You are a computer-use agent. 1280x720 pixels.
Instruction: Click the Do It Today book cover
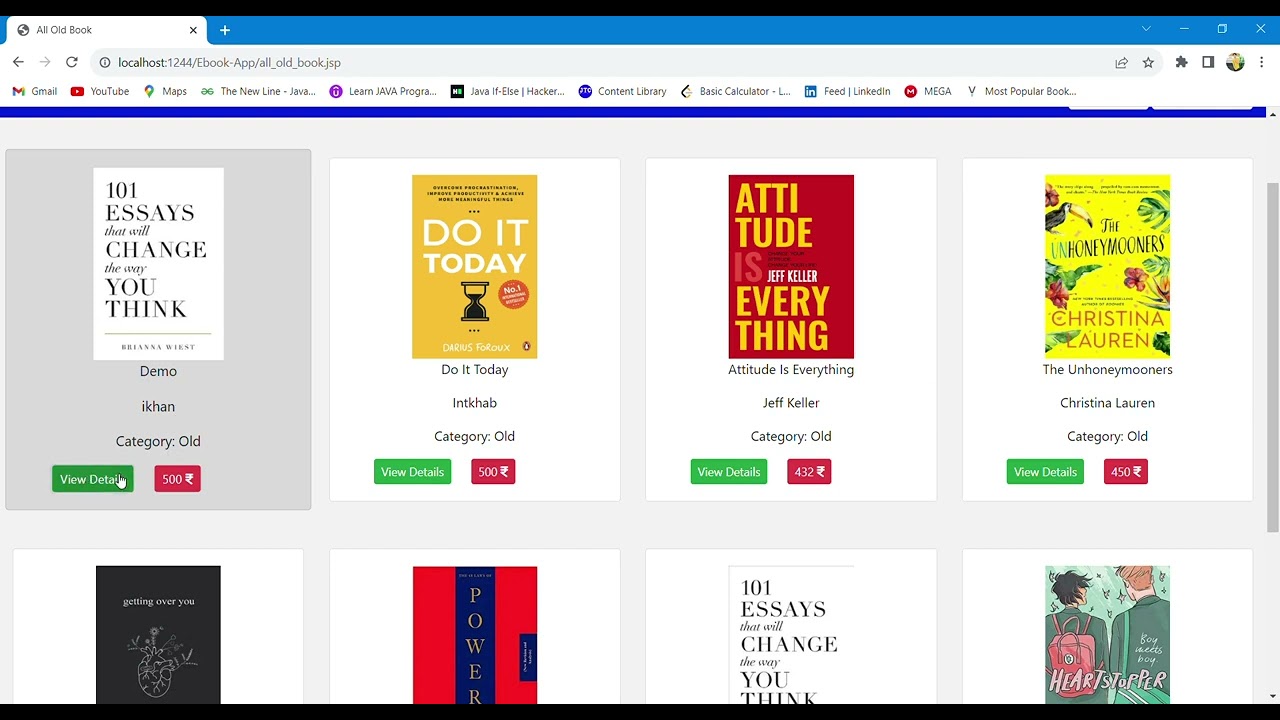click(x=475, y=267)
